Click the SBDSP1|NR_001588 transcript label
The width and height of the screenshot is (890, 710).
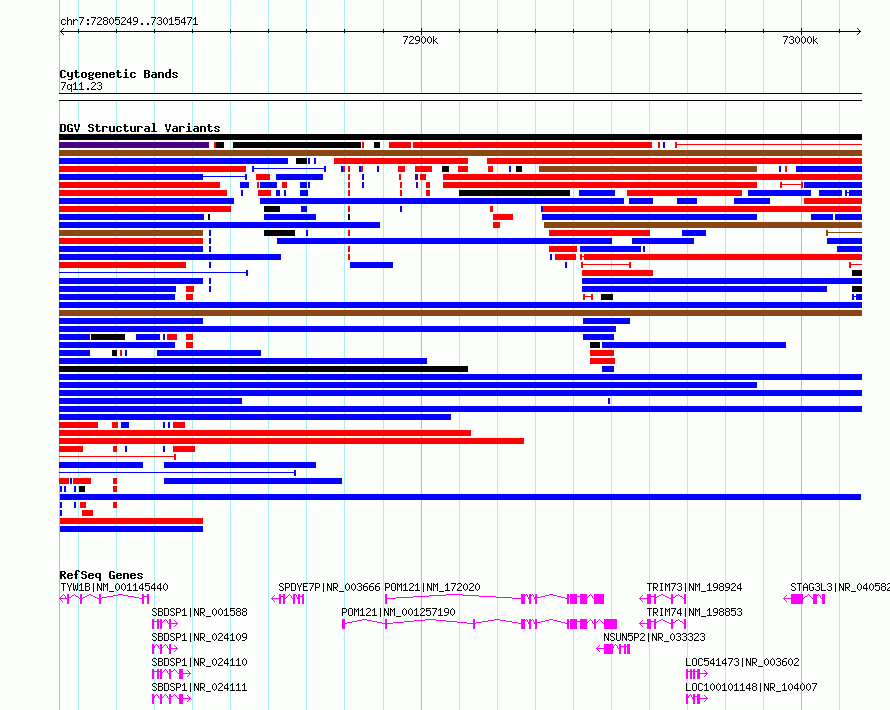(x=199, y=612)
